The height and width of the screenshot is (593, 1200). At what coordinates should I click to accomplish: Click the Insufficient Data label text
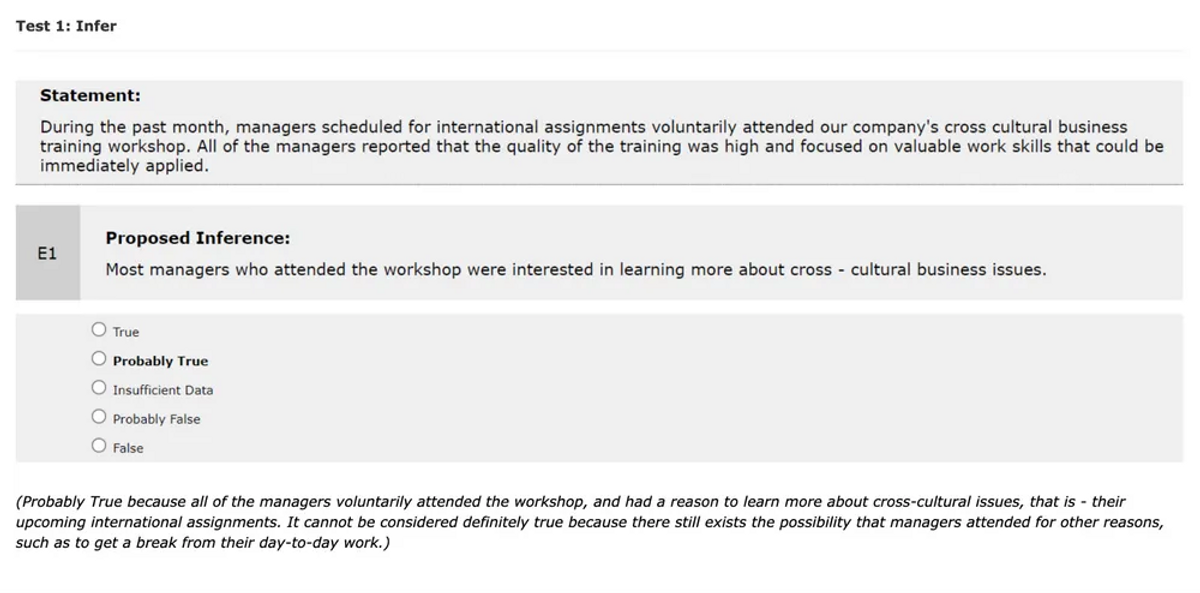(163, 390)
